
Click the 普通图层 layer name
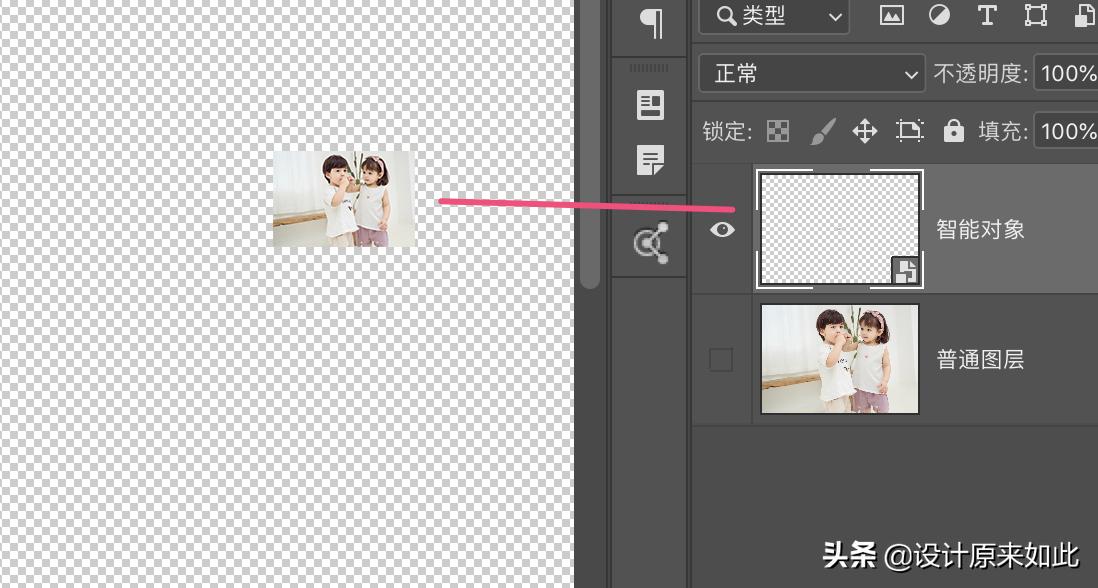[x=980, y=359]
